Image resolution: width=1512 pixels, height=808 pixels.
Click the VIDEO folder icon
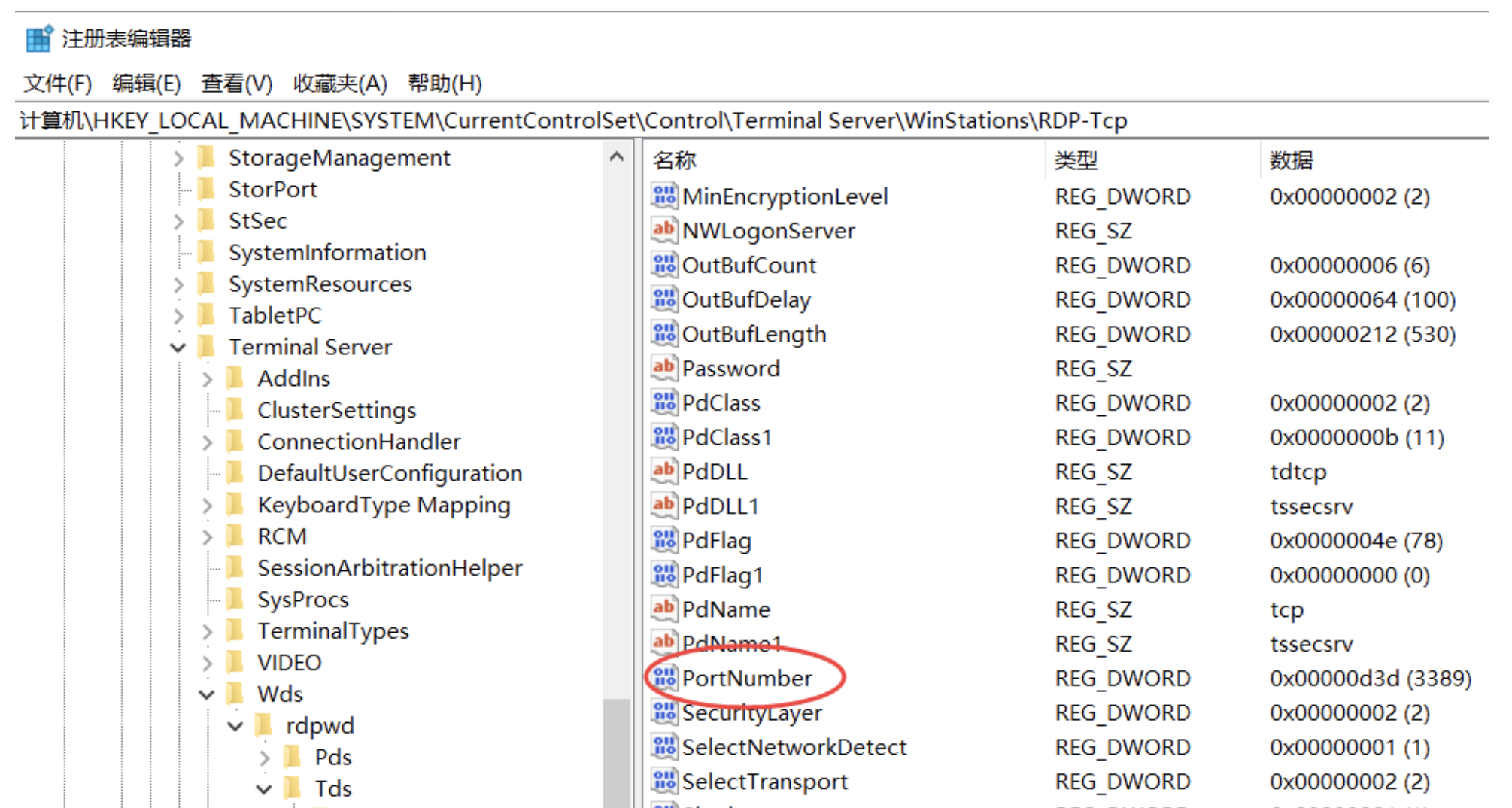click(235, 662)
